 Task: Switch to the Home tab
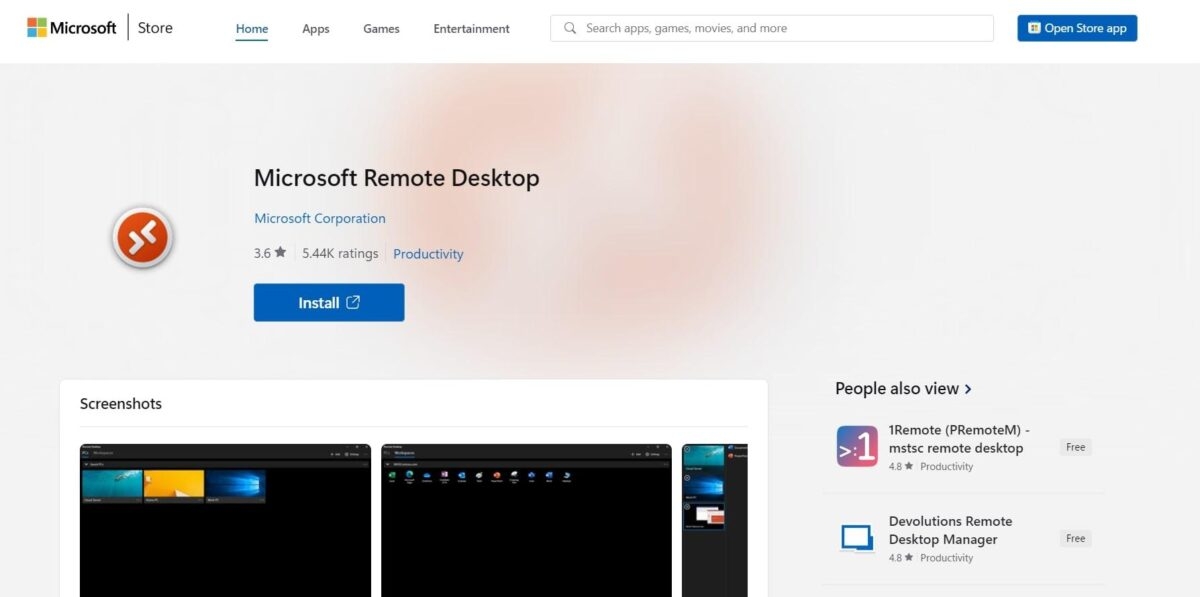pos(252,29)
